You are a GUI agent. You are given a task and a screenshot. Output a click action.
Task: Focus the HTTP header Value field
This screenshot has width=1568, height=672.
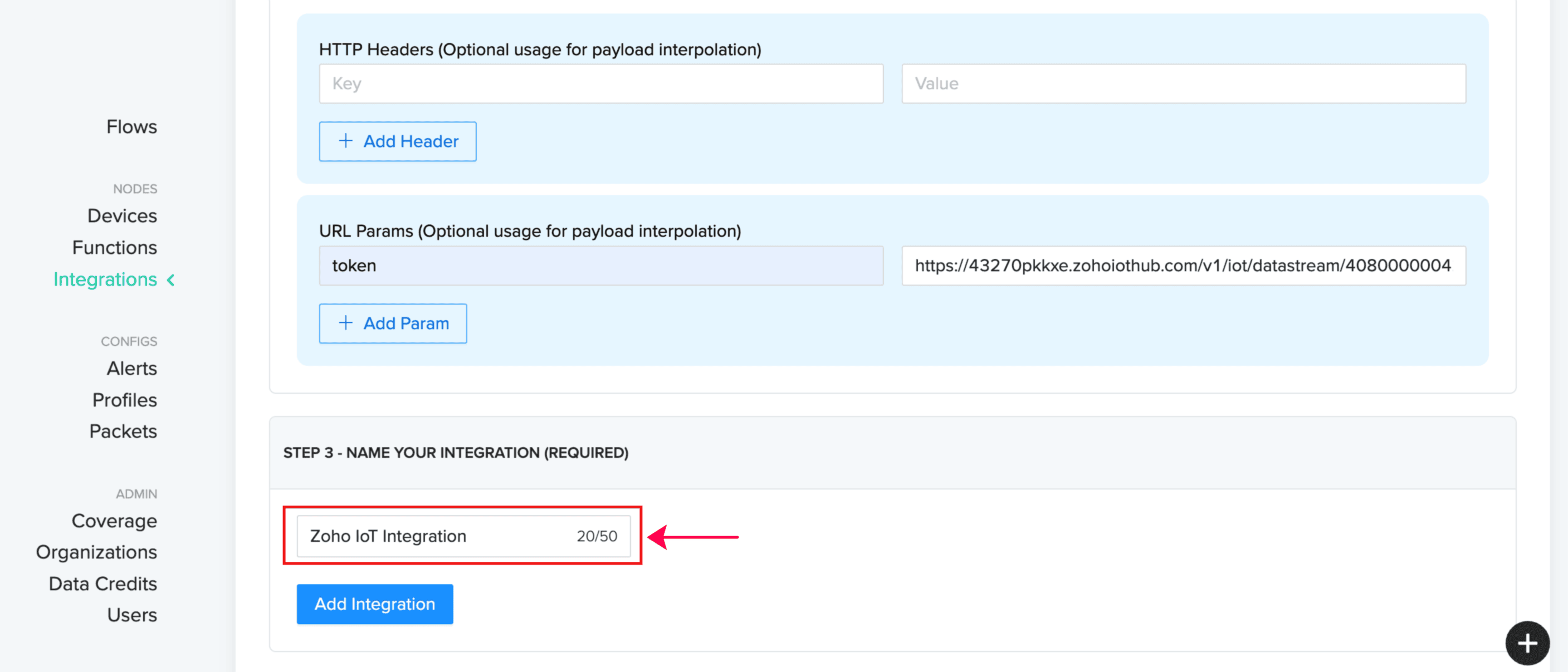[x=1183, y=84]
